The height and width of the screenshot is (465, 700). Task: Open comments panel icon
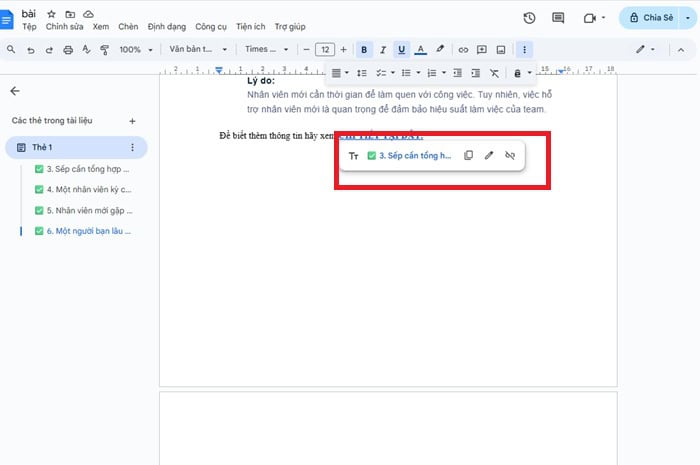pos(558,18)
